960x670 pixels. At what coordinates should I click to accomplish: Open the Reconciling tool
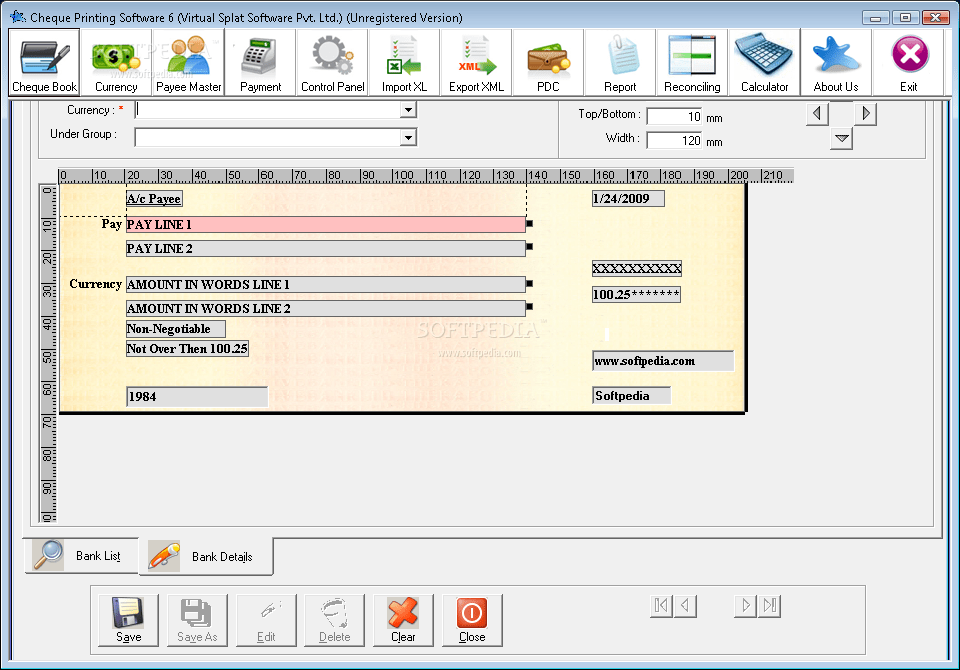692,60
